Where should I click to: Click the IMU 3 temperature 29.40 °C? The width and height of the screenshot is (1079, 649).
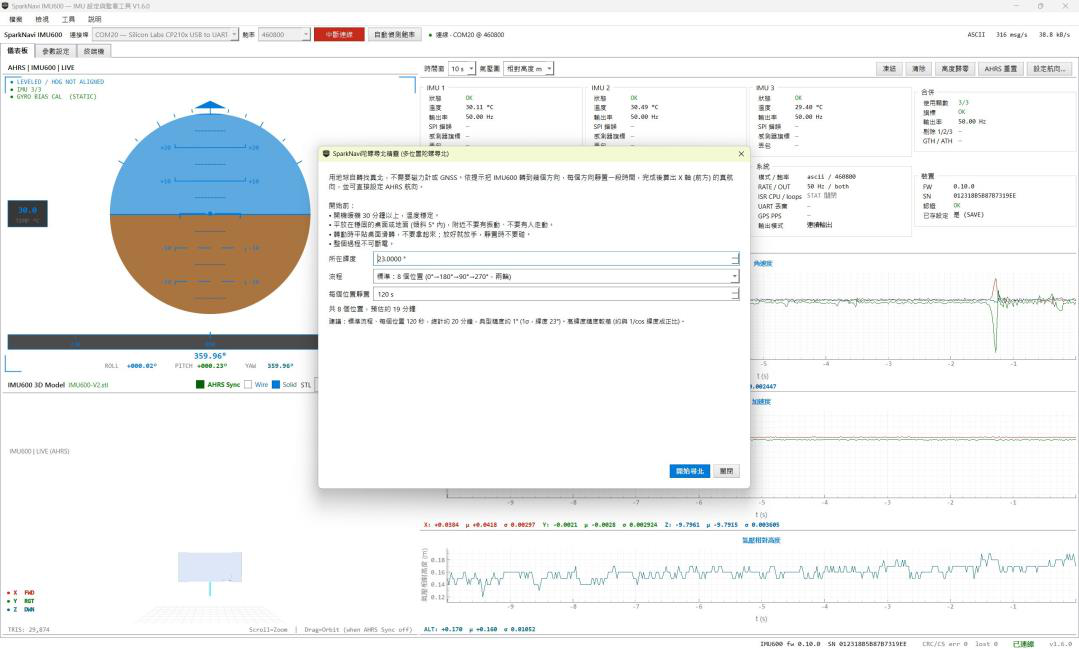pos(809,107)
